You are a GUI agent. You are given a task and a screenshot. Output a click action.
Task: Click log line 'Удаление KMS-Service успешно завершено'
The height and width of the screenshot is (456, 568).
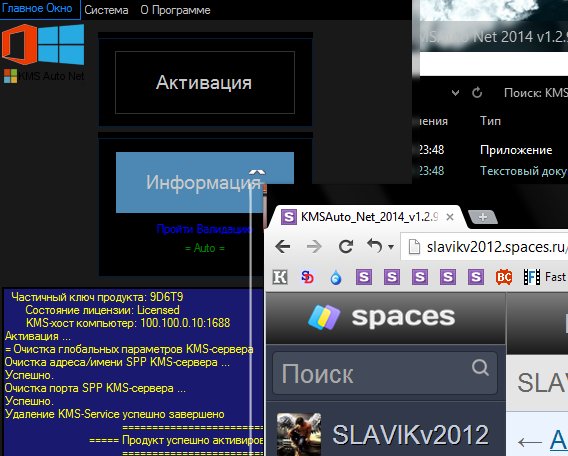tap(115, 414)
